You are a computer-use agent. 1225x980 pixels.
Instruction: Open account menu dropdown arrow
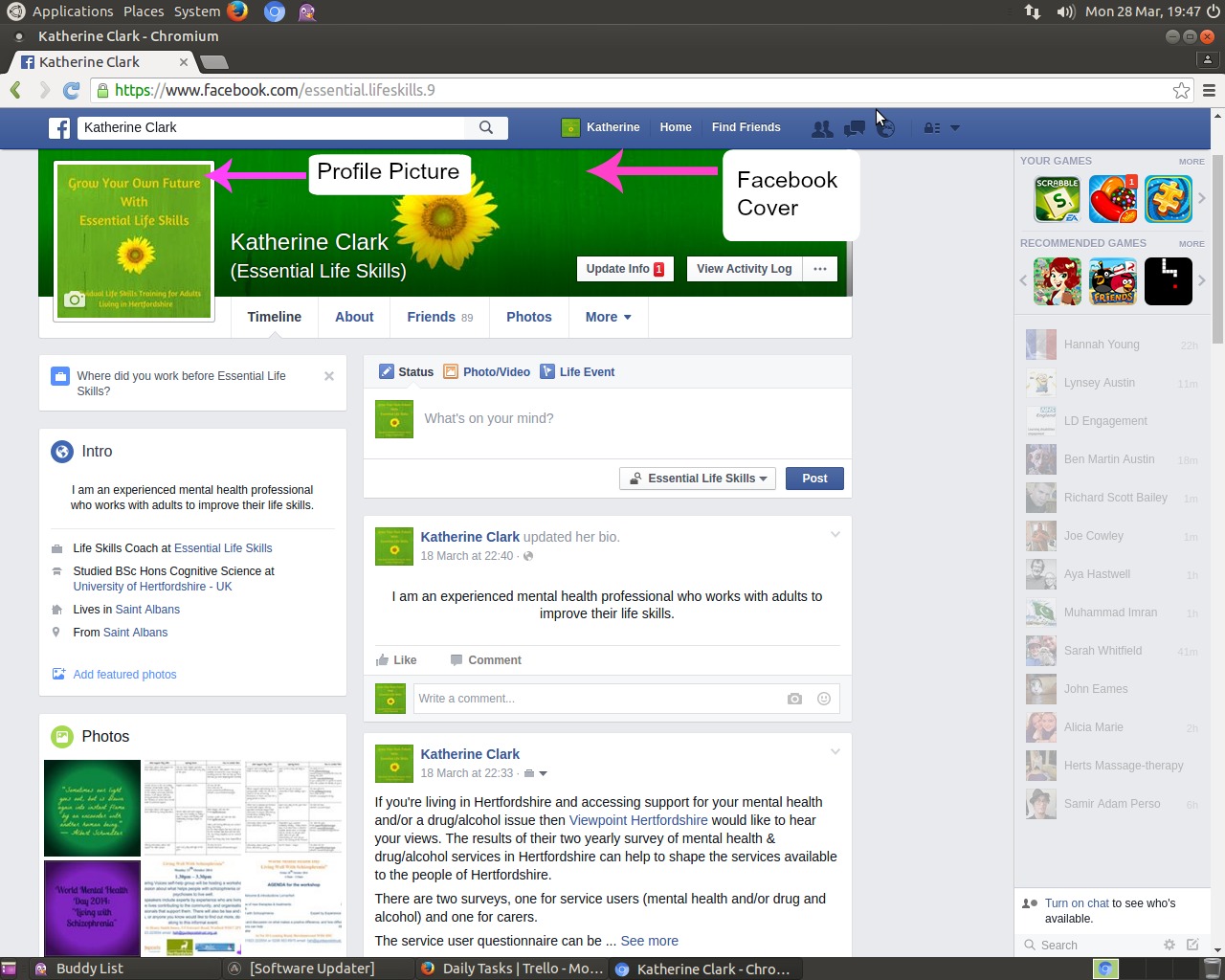pos(954,128)
